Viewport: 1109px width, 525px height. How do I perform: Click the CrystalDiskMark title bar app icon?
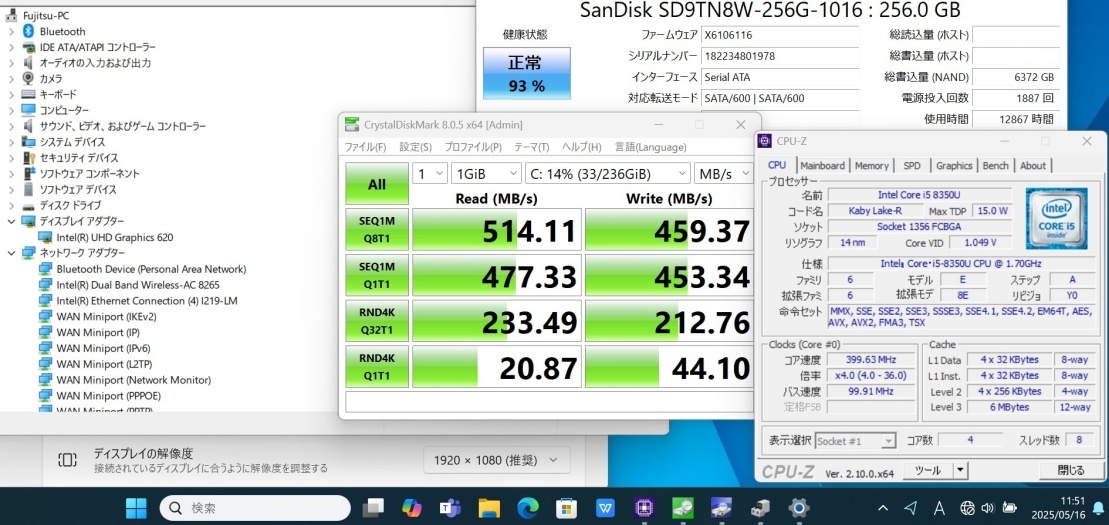pos(352,125)
